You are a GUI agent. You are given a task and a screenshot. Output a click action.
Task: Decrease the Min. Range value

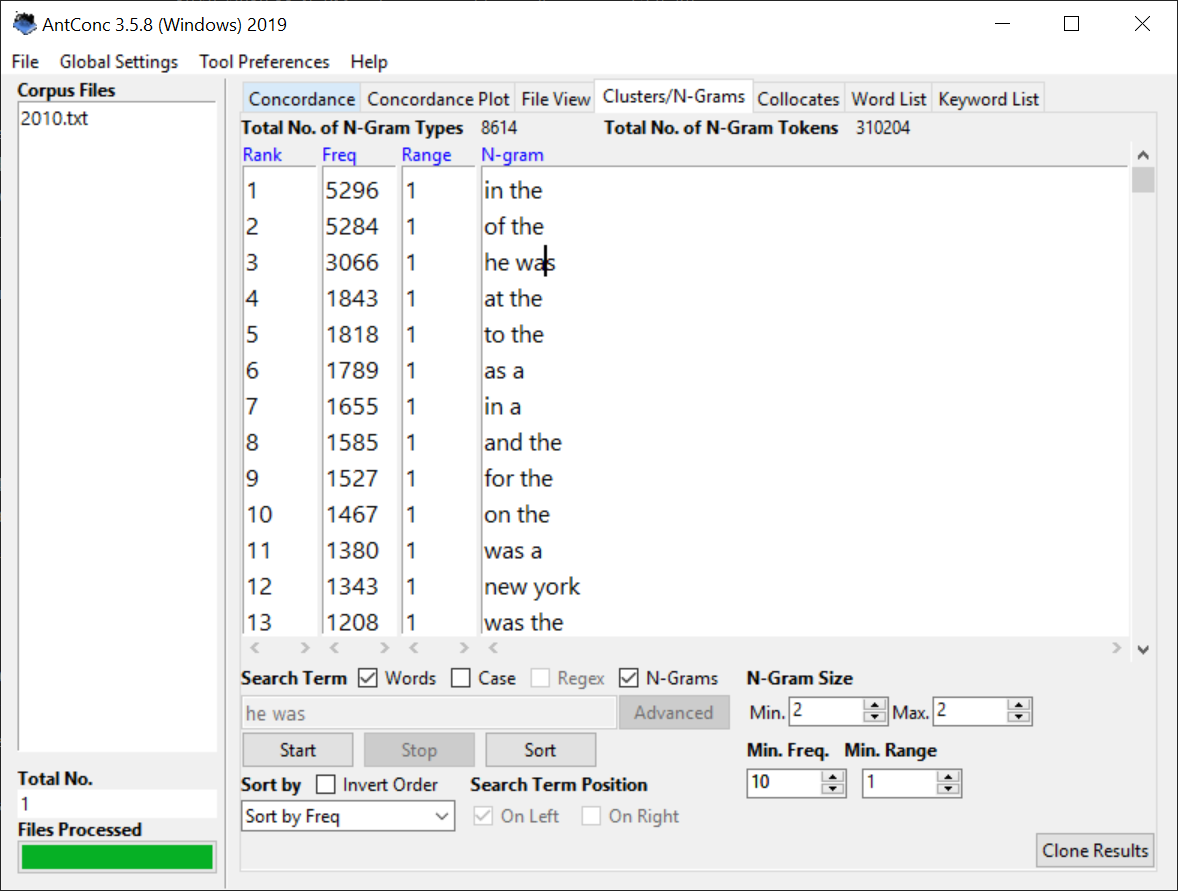pyautogui.click(x=948, y=790)
